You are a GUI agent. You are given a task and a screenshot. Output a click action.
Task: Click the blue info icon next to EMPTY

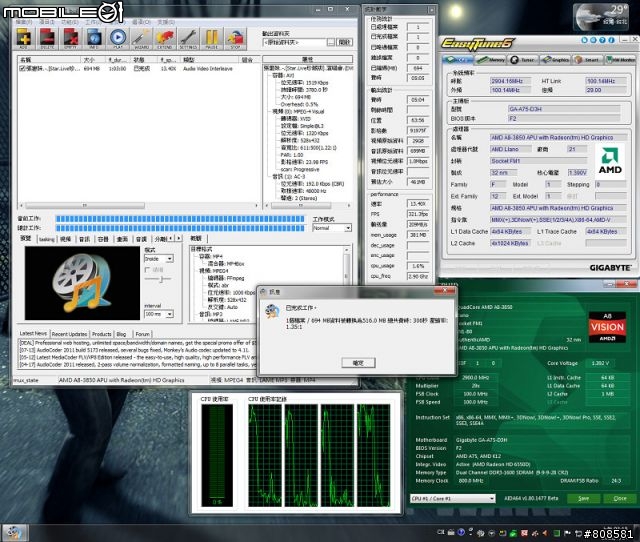click(x=94, y=39)
